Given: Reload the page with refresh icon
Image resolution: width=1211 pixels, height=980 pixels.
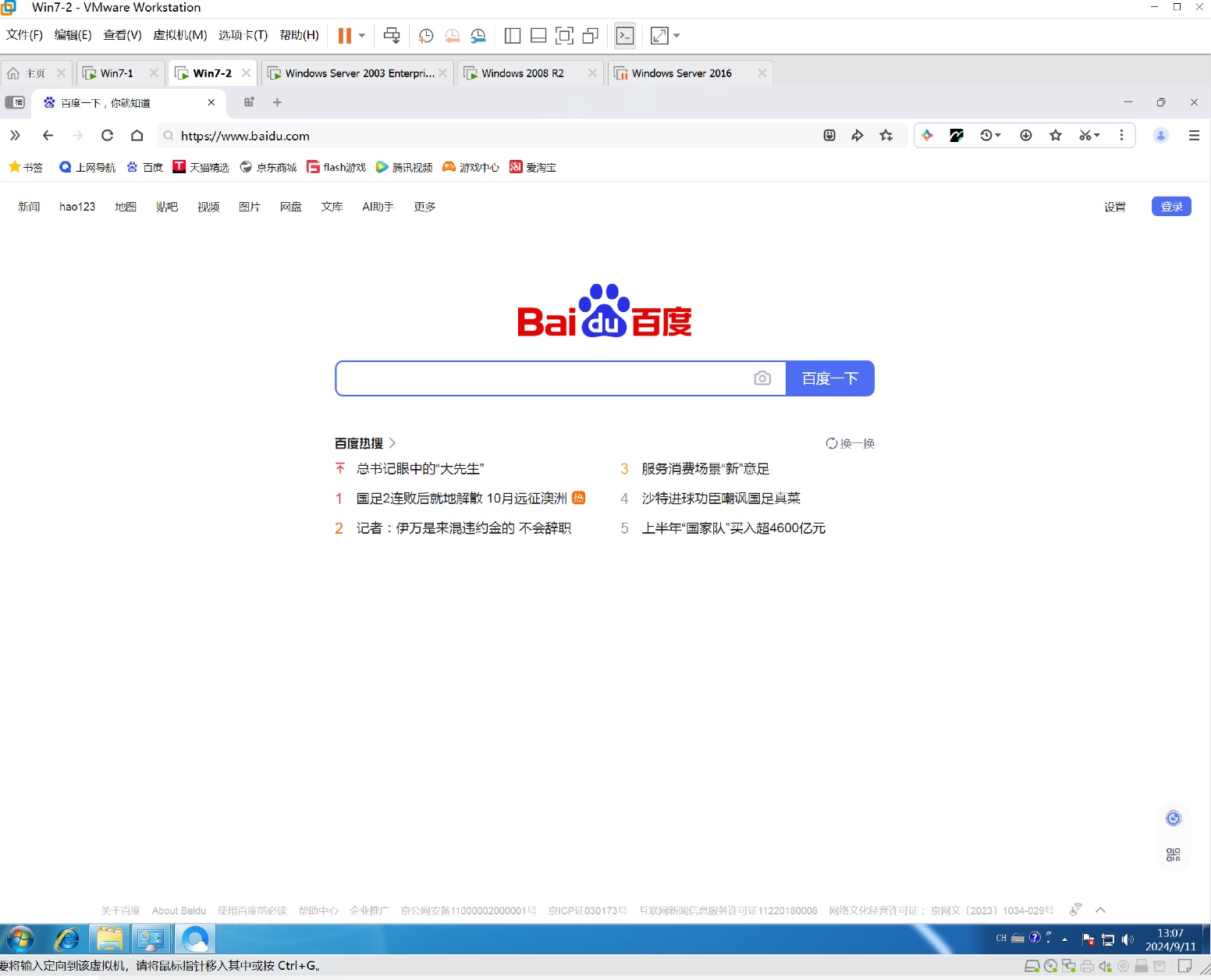Looking at the screenshot, I should point(107,135).
